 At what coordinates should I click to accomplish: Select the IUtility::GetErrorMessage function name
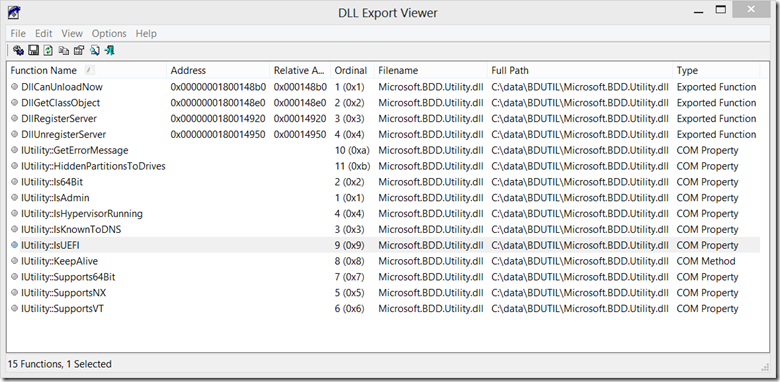75,150
